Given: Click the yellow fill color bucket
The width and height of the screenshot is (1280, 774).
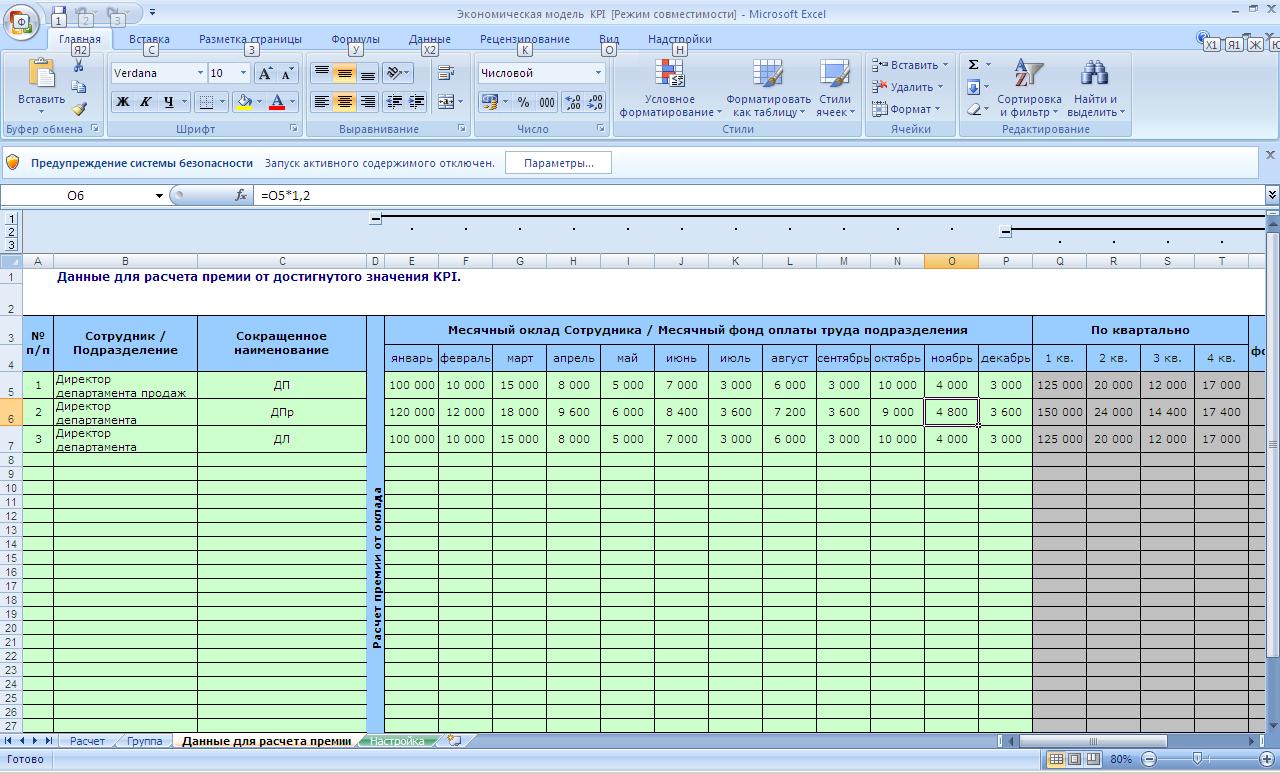Looking at the screenshot, I should 244,101.
